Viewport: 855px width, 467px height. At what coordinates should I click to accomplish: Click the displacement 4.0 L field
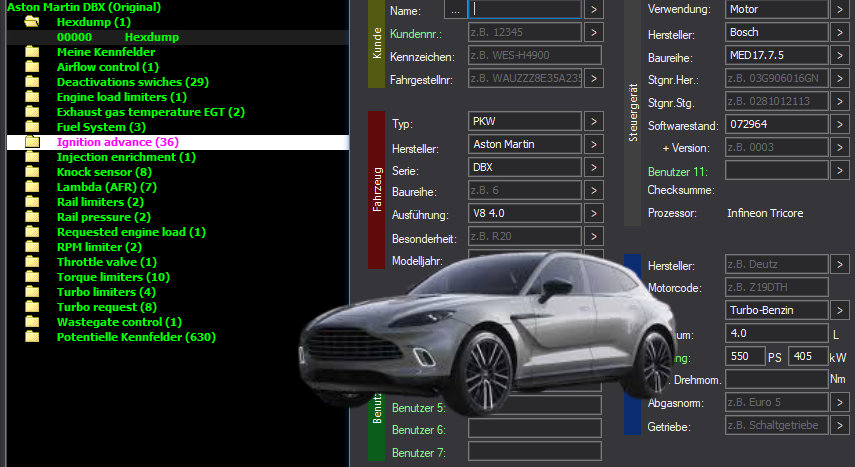776,333
